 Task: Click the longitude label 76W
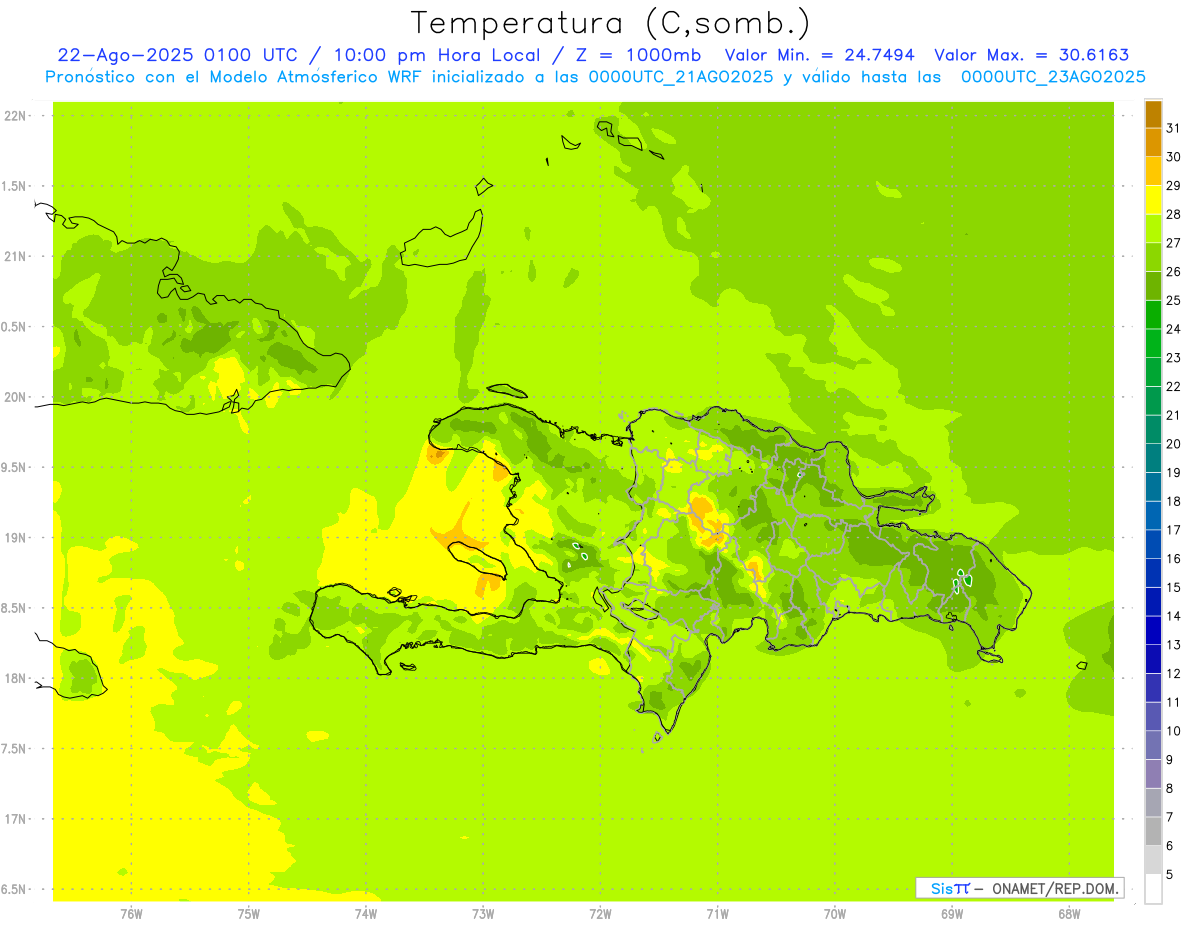click(x=131, y=913)
